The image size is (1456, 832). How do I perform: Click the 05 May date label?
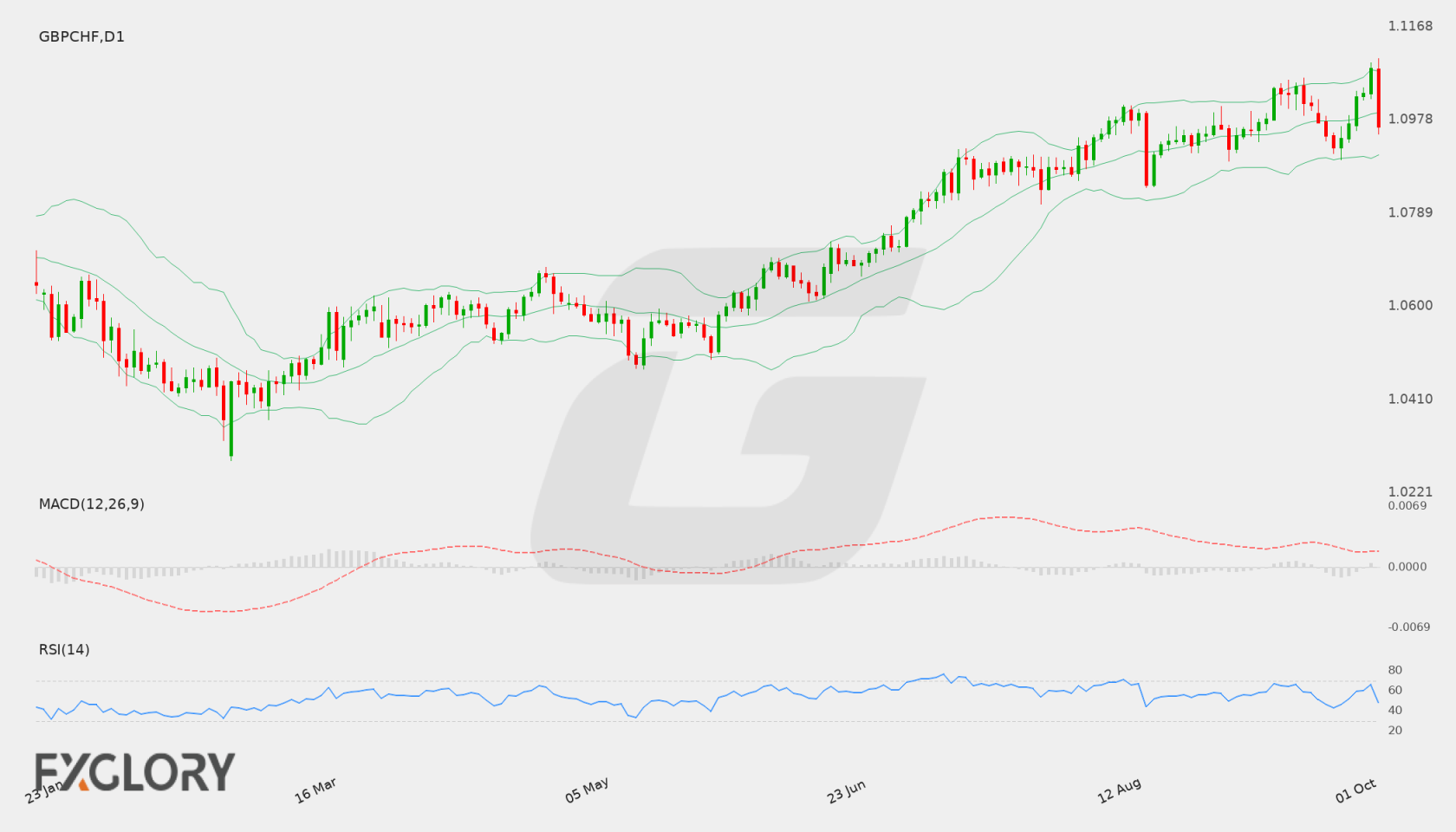587,790
